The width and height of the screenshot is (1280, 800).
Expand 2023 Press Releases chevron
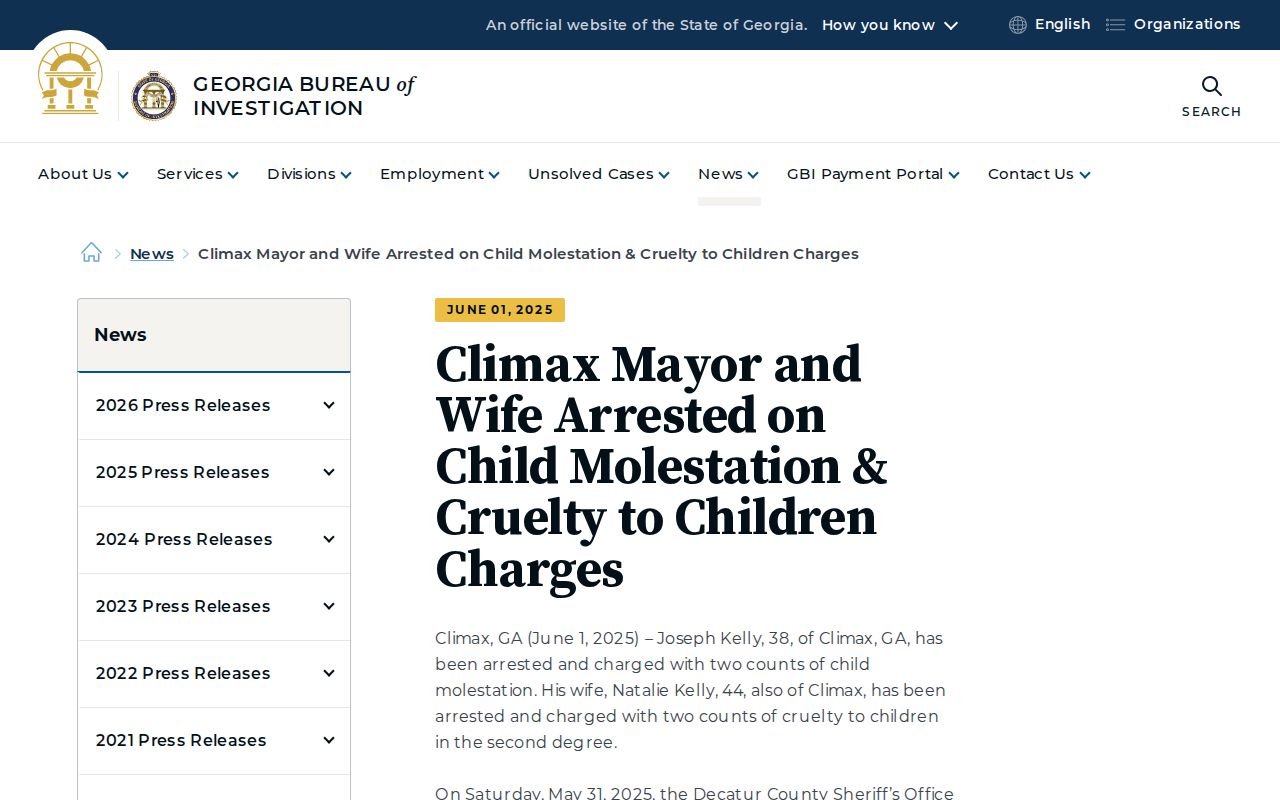[328, 606]
